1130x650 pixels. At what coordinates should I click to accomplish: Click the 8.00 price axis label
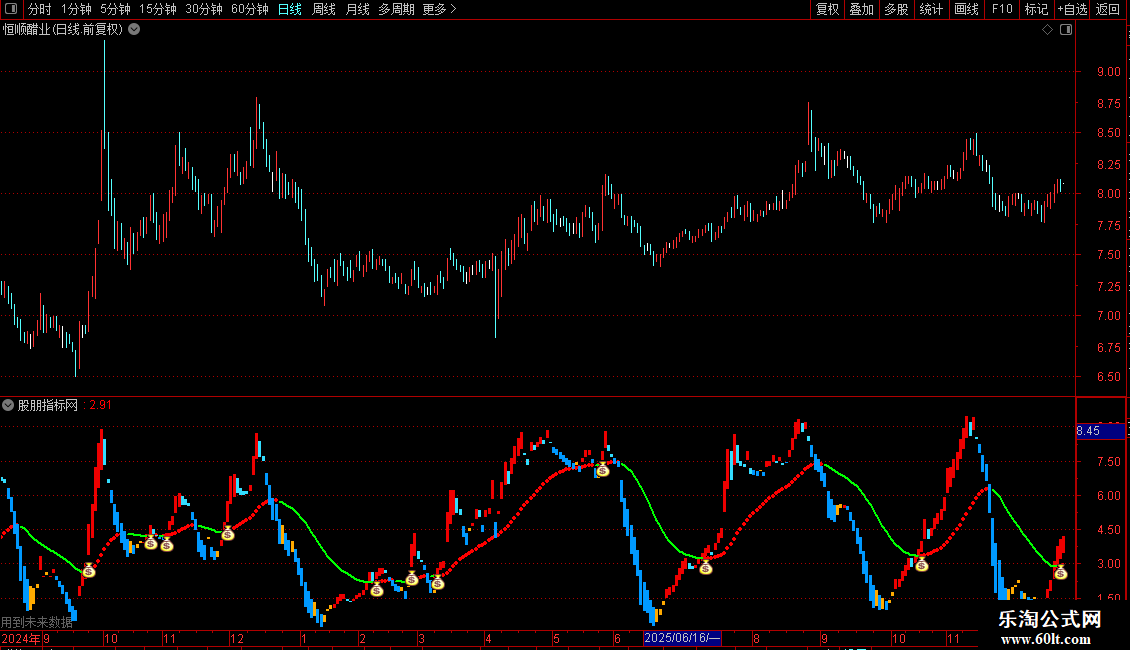pyautogui.click(x=1108, y=193)
